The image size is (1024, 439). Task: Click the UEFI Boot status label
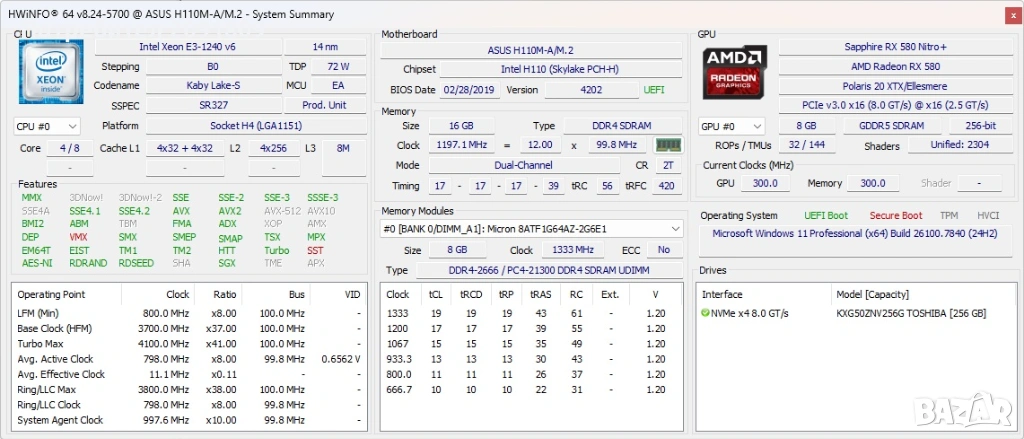tap(826, 215)
